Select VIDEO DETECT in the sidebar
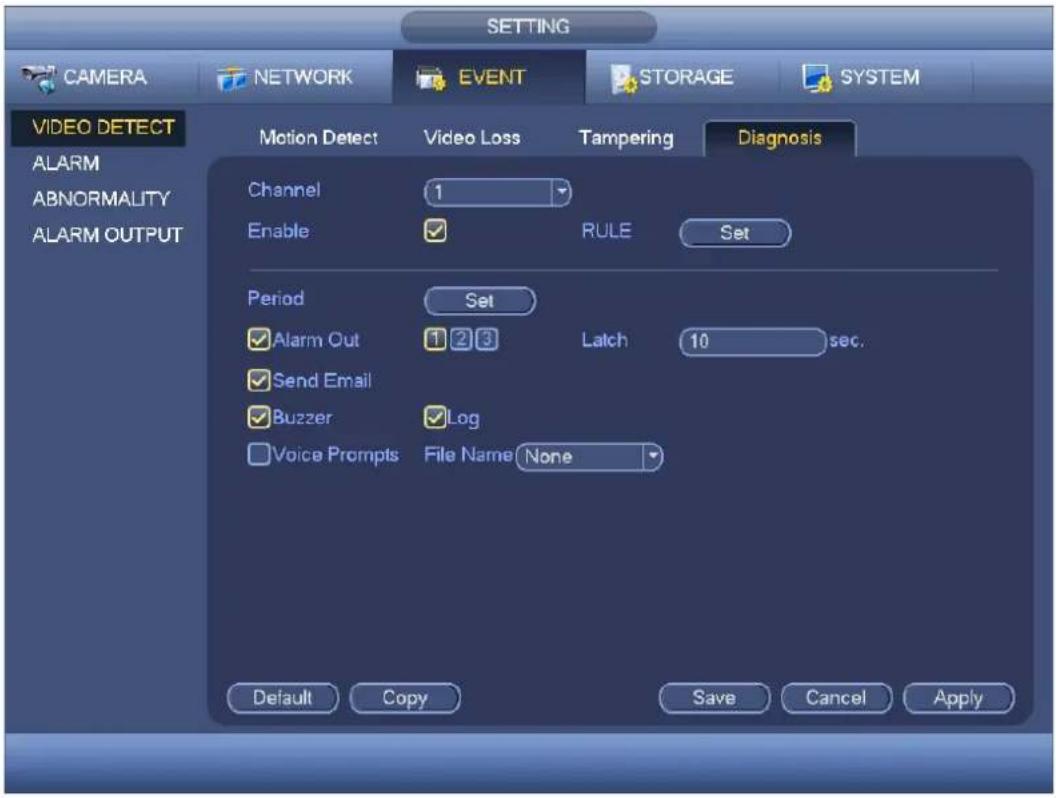This screenshot has height=798, width=1056. coord(99,127)
